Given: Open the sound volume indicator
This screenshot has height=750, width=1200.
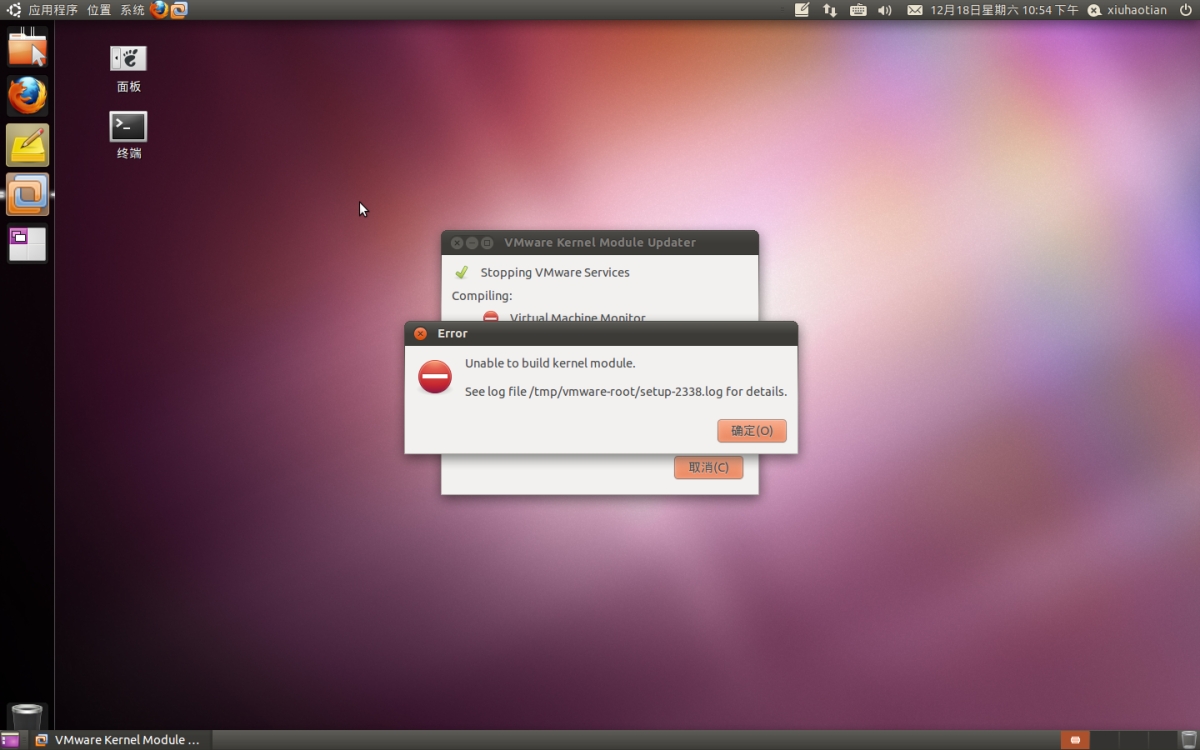Looking at the screenshot, I should coord(885,10).
